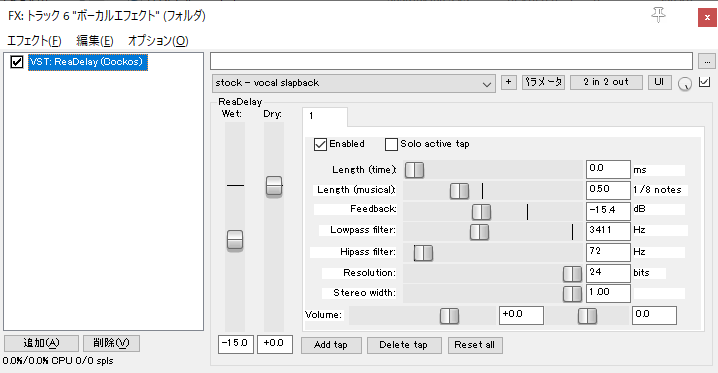Open the preset dropdown 'stock - vocal slapback'
This screenshot has width=718, height=373.
(x=354, y=83)
